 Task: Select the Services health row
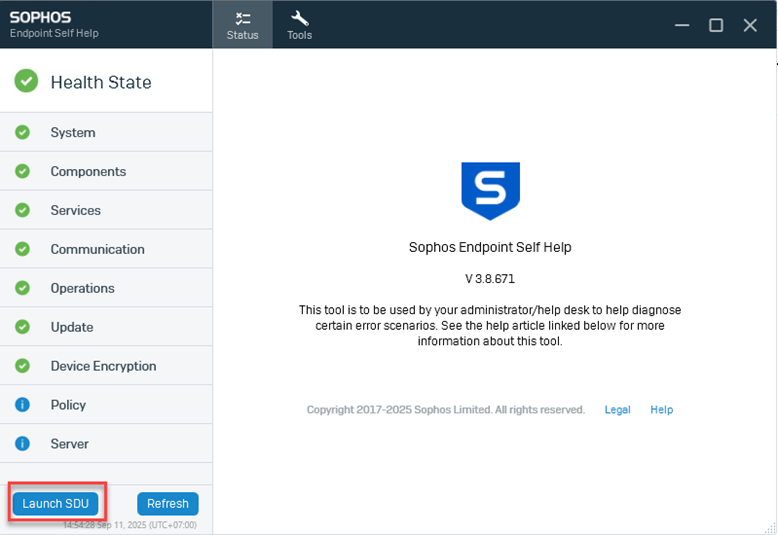point(106,210)
